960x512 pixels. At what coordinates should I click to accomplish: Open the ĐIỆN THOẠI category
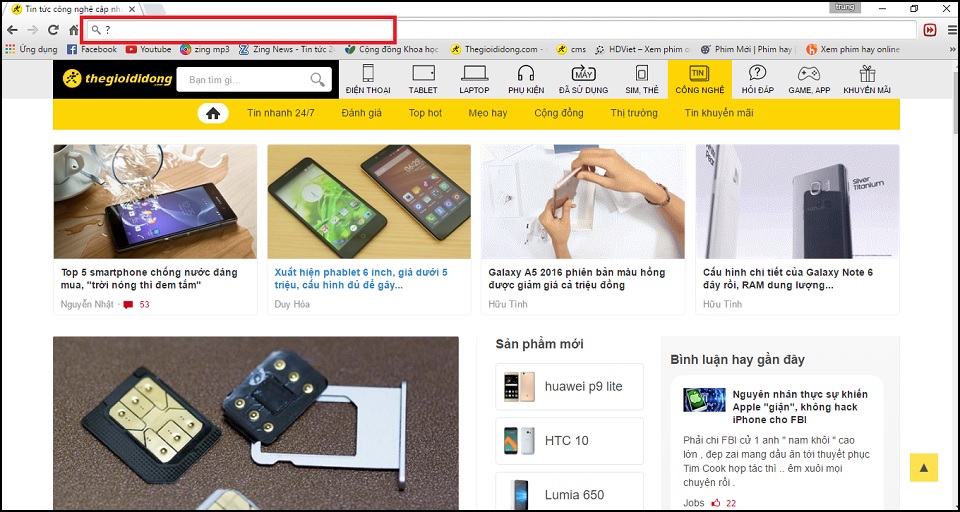367,79
